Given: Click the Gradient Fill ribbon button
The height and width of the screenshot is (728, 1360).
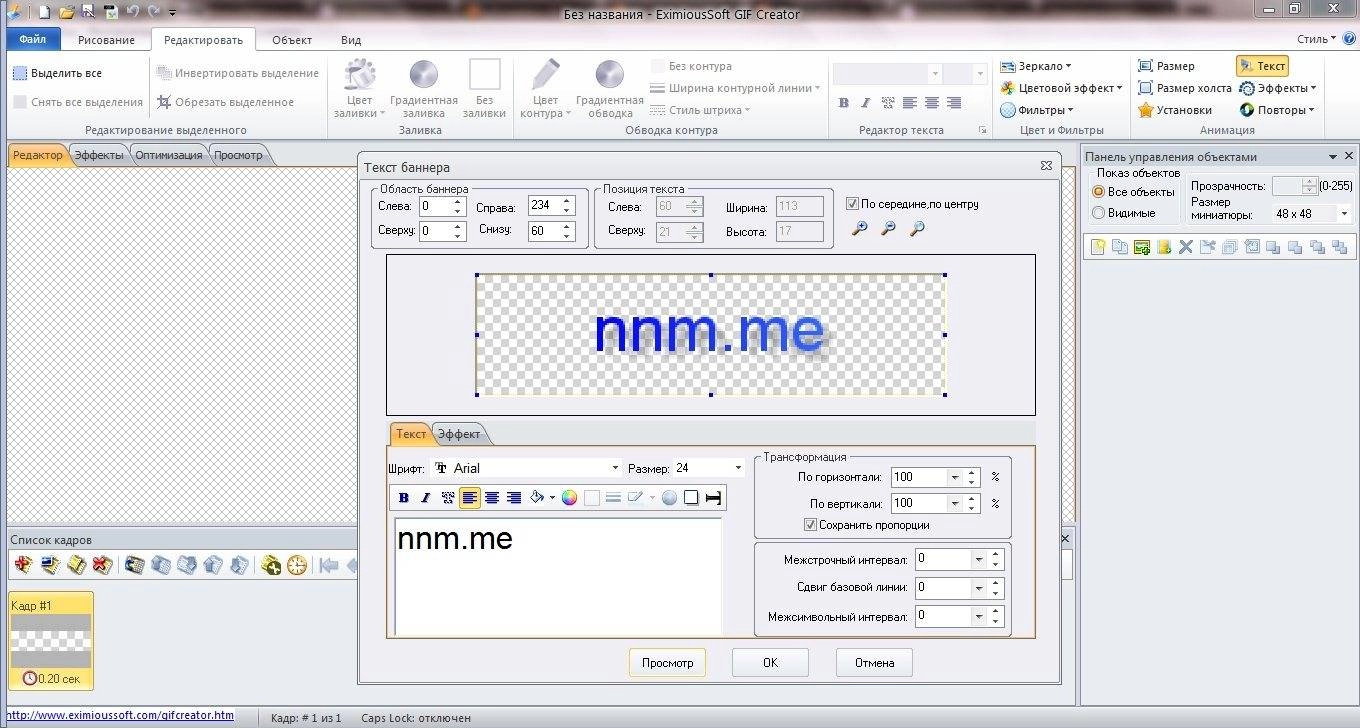Looking at the screenshot, I should click(x=424, y=88).
